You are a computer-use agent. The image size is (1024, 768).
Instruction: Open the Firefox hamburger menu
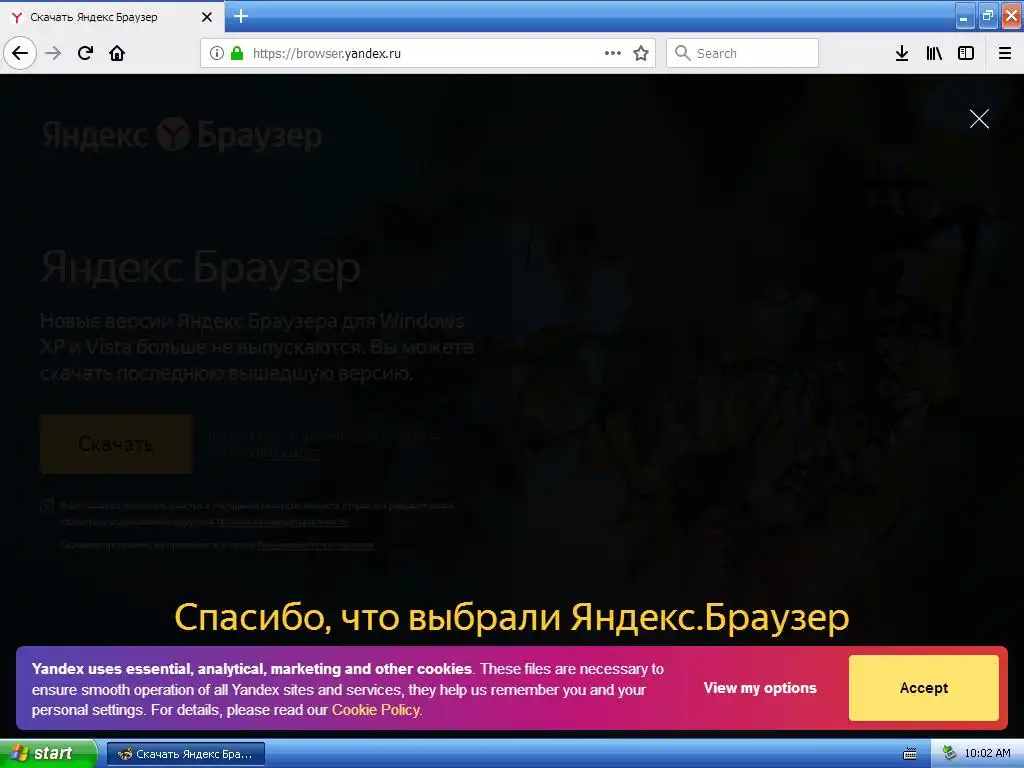(x=1005, y=53)
